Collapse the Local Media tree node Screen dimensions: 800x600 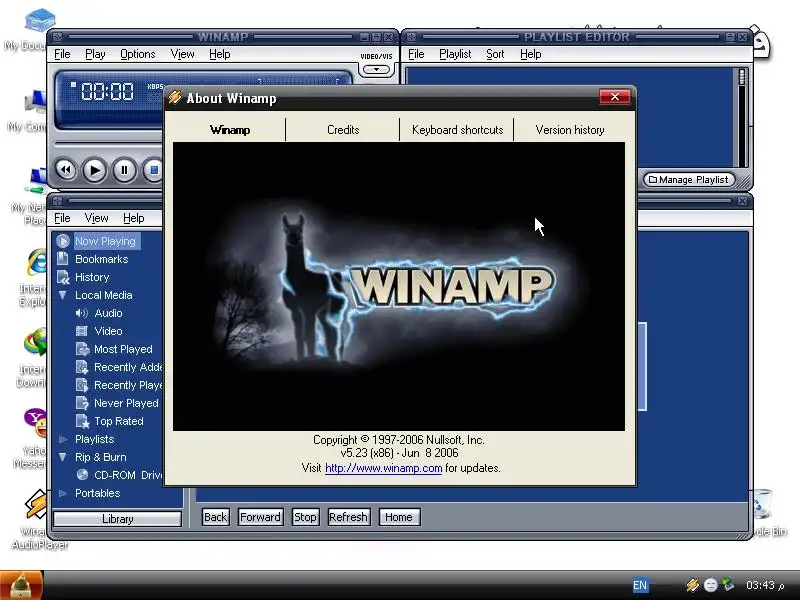pos(63,295)
